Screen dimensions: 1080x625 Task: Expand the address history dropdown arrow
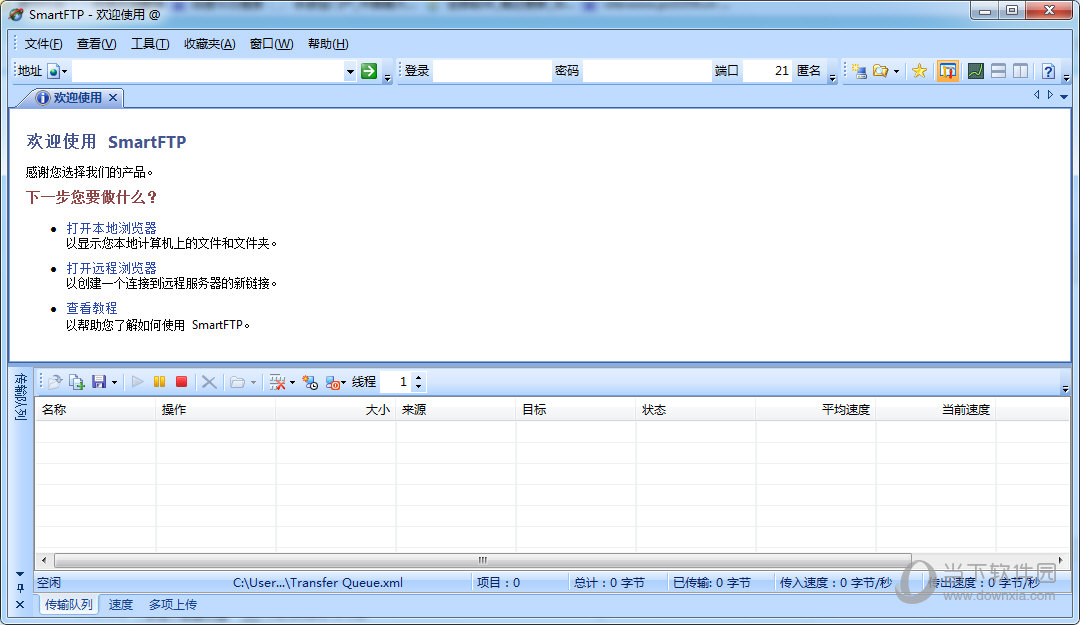coord(350,71)
